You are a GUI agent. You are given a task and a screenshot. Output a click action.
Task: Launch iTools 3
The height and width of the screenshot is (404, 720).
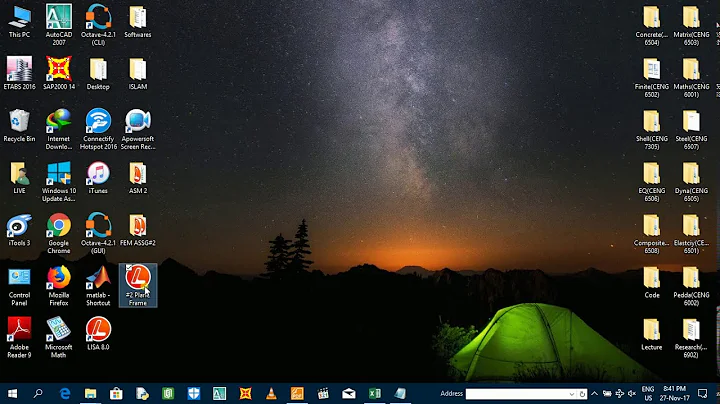[x=19, y=230]
